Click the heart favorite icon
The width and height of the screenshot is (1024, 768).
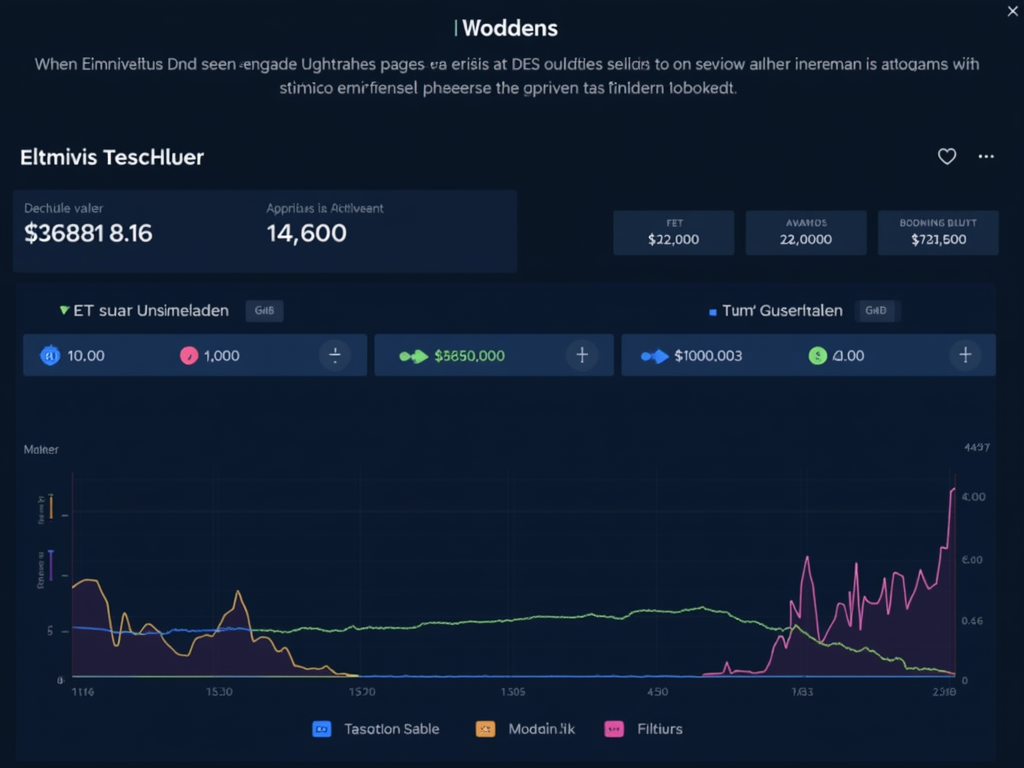tap(946, 156)
